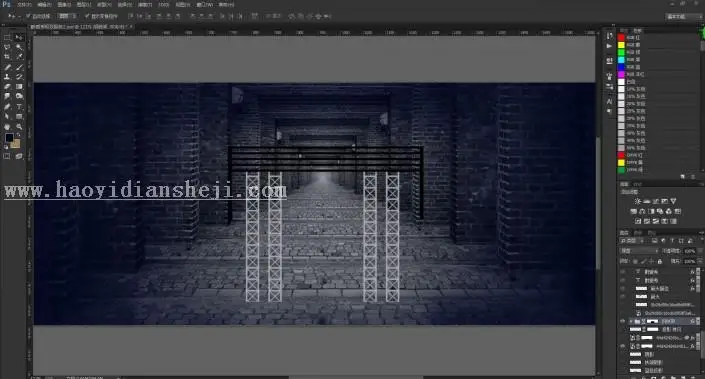The width and height of the screenshot is (705, 379).
Task: Select the Horizontal Type tool
Action: (19, 107)
